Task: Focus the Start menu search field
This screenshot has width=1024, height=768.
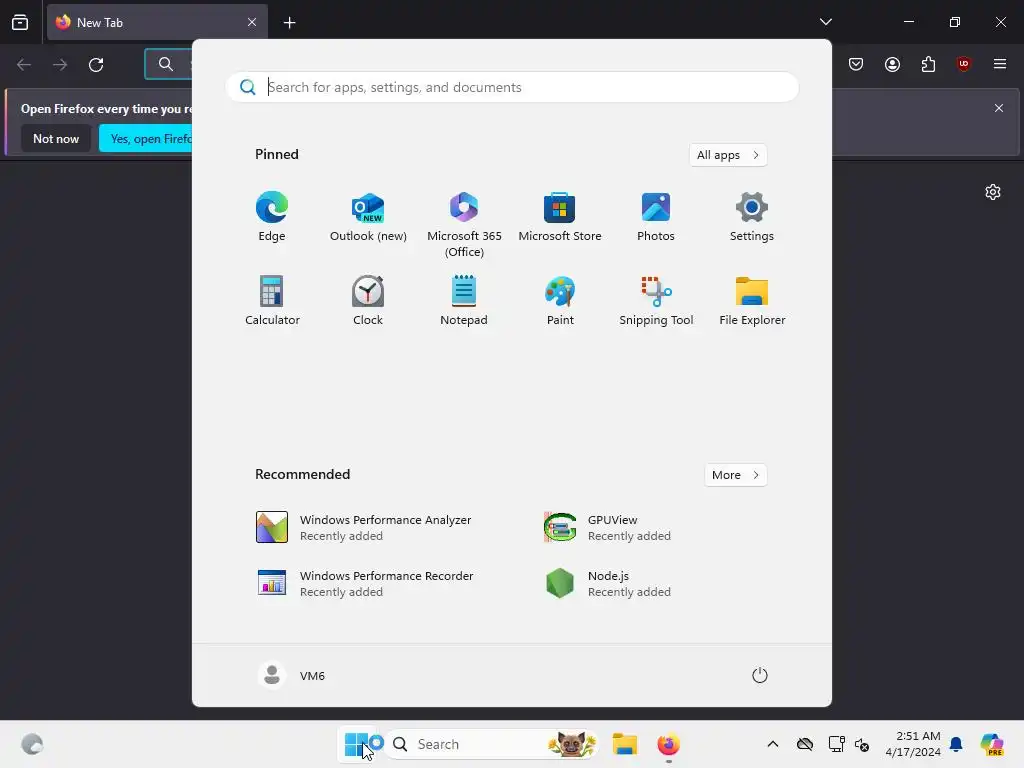Action: click(511, 87)
